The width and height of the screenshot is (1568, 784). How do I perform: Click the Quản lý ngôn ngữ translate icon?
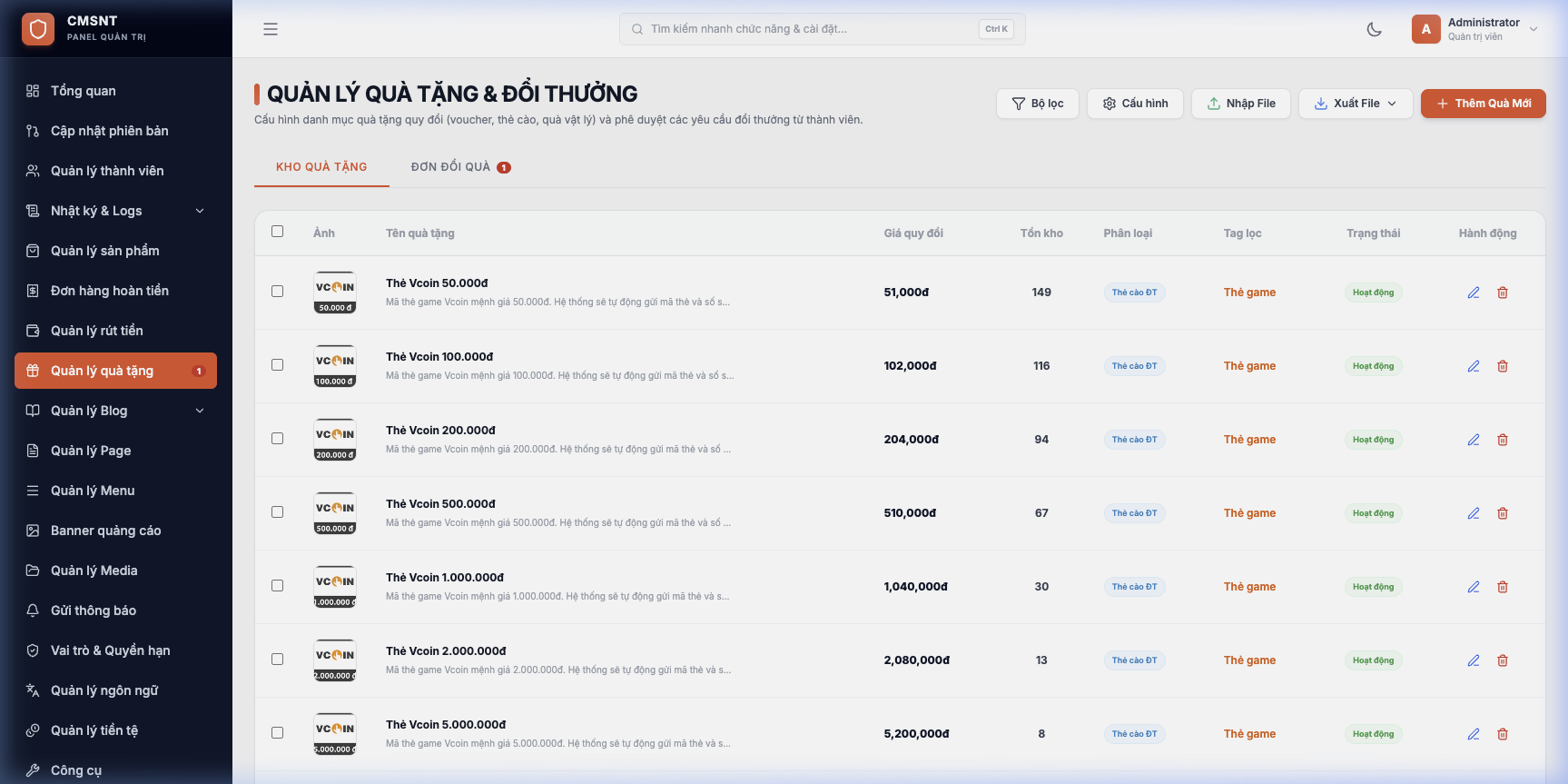click(x=33, y=690)
